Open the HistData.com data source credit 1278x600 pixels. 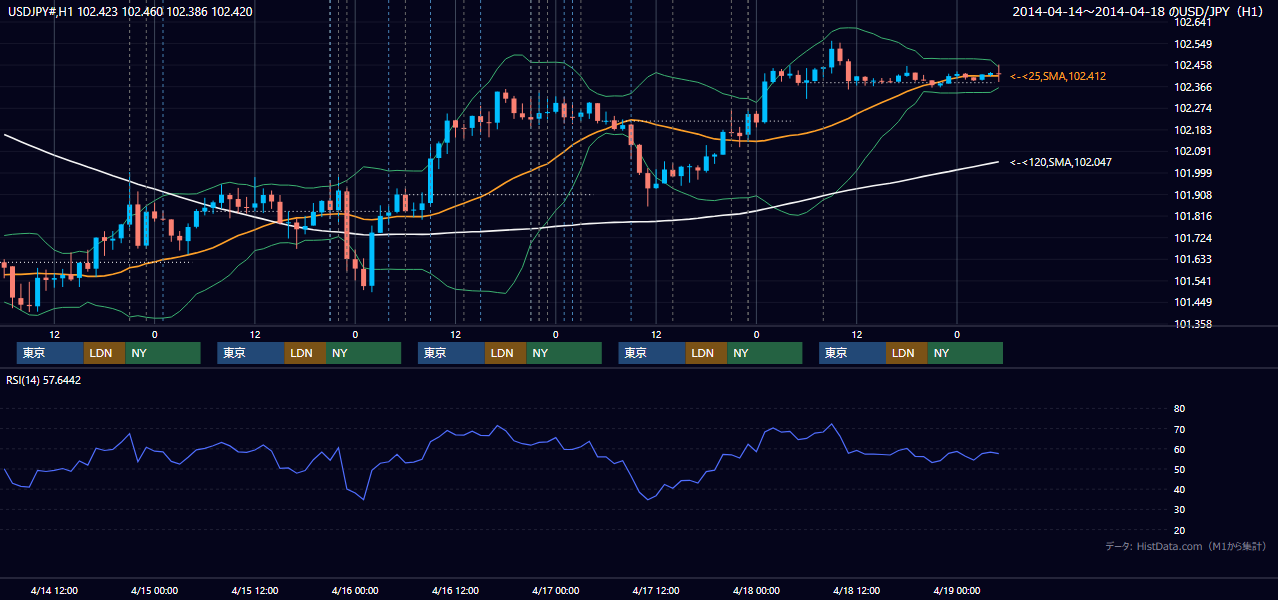point(1186,546)
